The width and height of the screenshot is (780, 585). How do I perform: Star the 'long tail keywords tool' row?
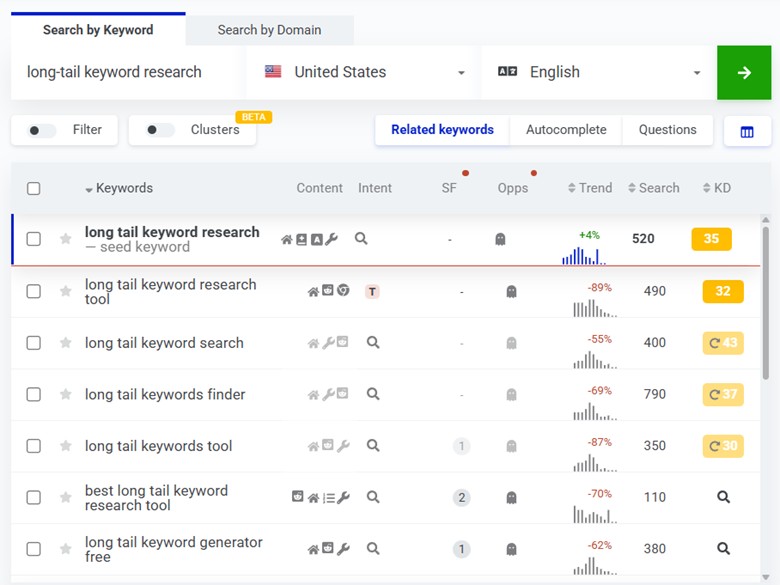[65, 446]
